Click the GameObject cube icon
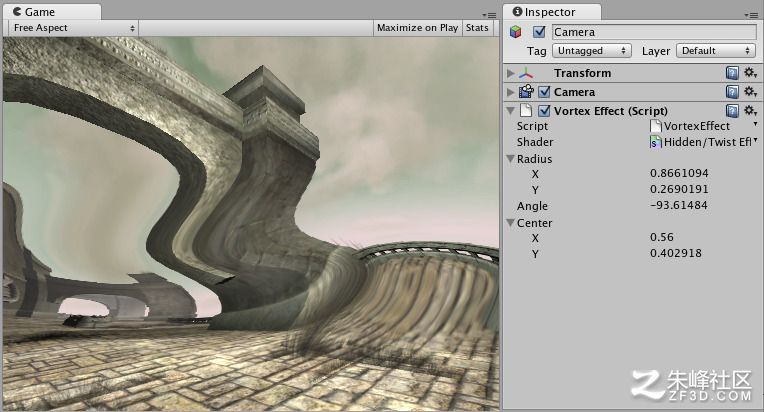 tap(516, 32)
